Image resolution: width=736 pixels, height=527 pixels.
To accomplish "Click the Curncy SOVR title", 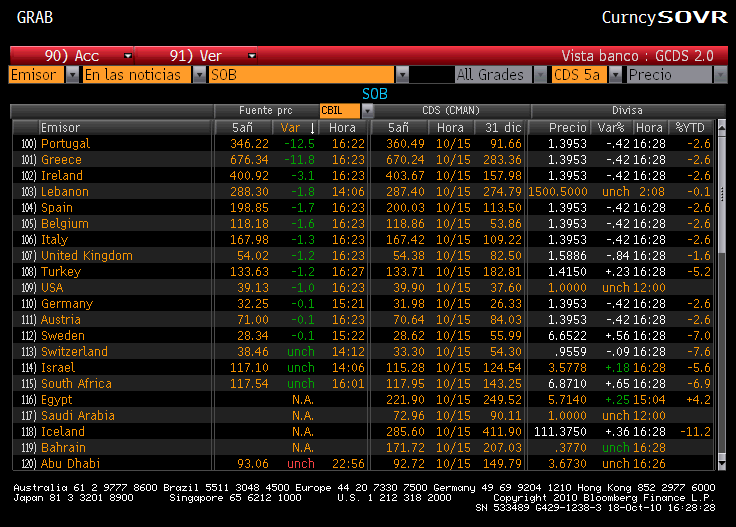I will (665, 17).
